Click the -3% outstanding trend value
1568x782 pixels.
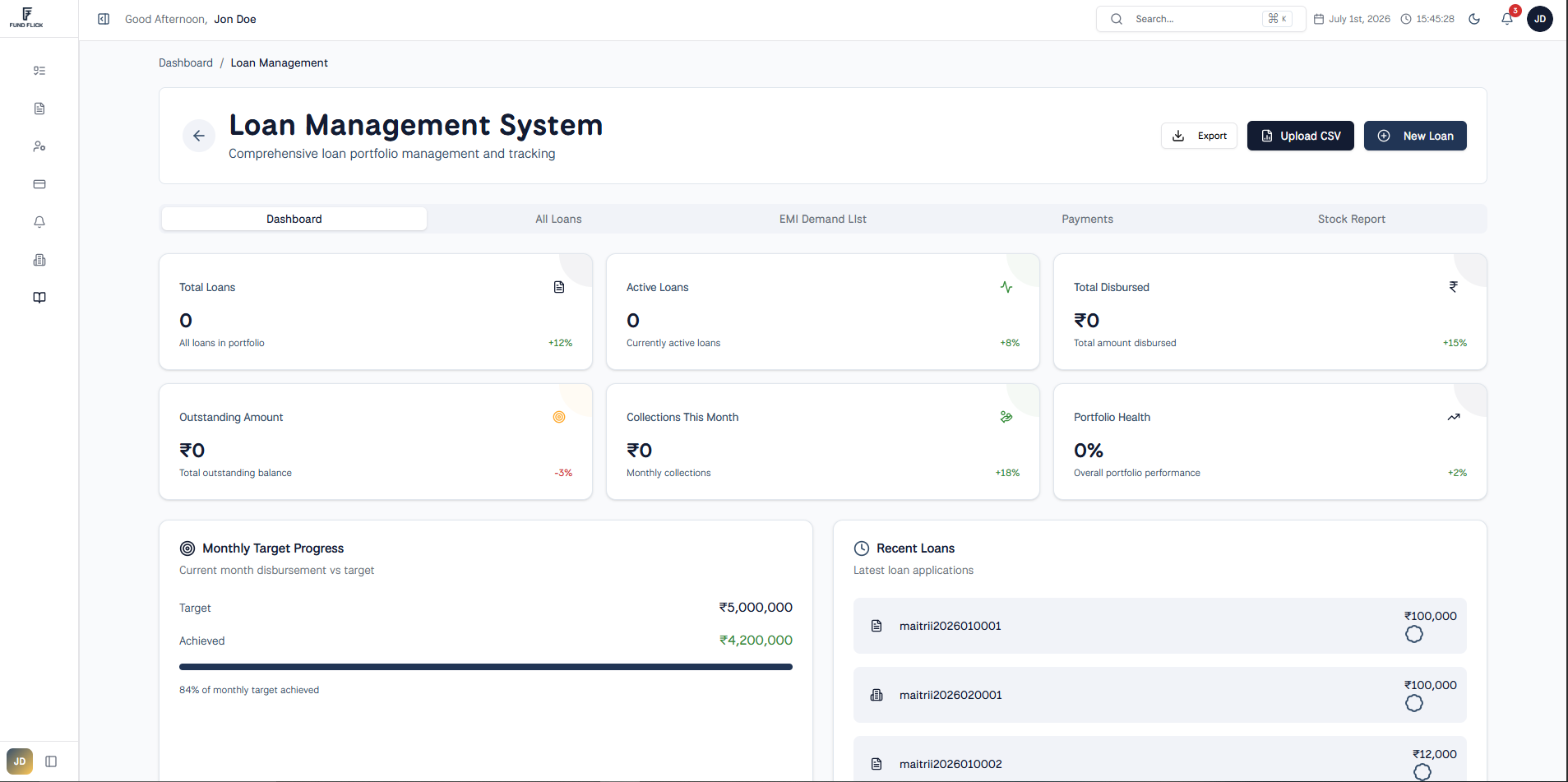(x=563, y=473)
